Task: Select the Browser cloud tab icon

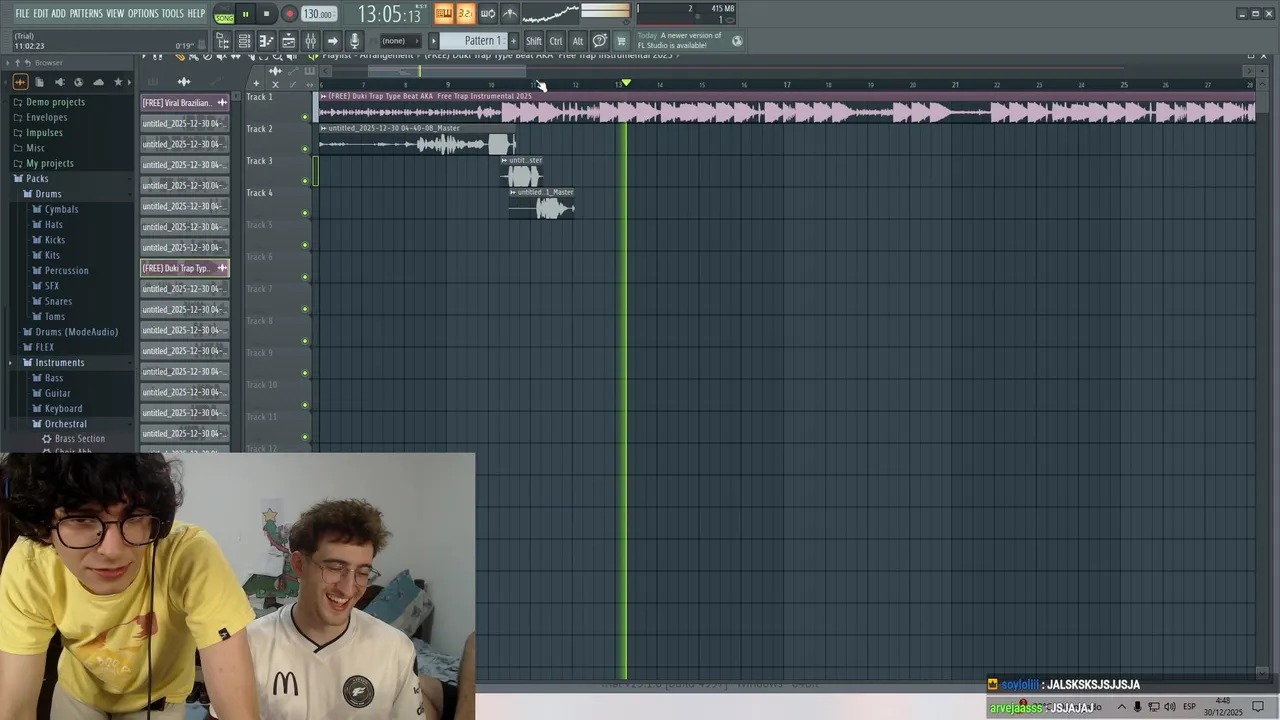Action: 98,82
